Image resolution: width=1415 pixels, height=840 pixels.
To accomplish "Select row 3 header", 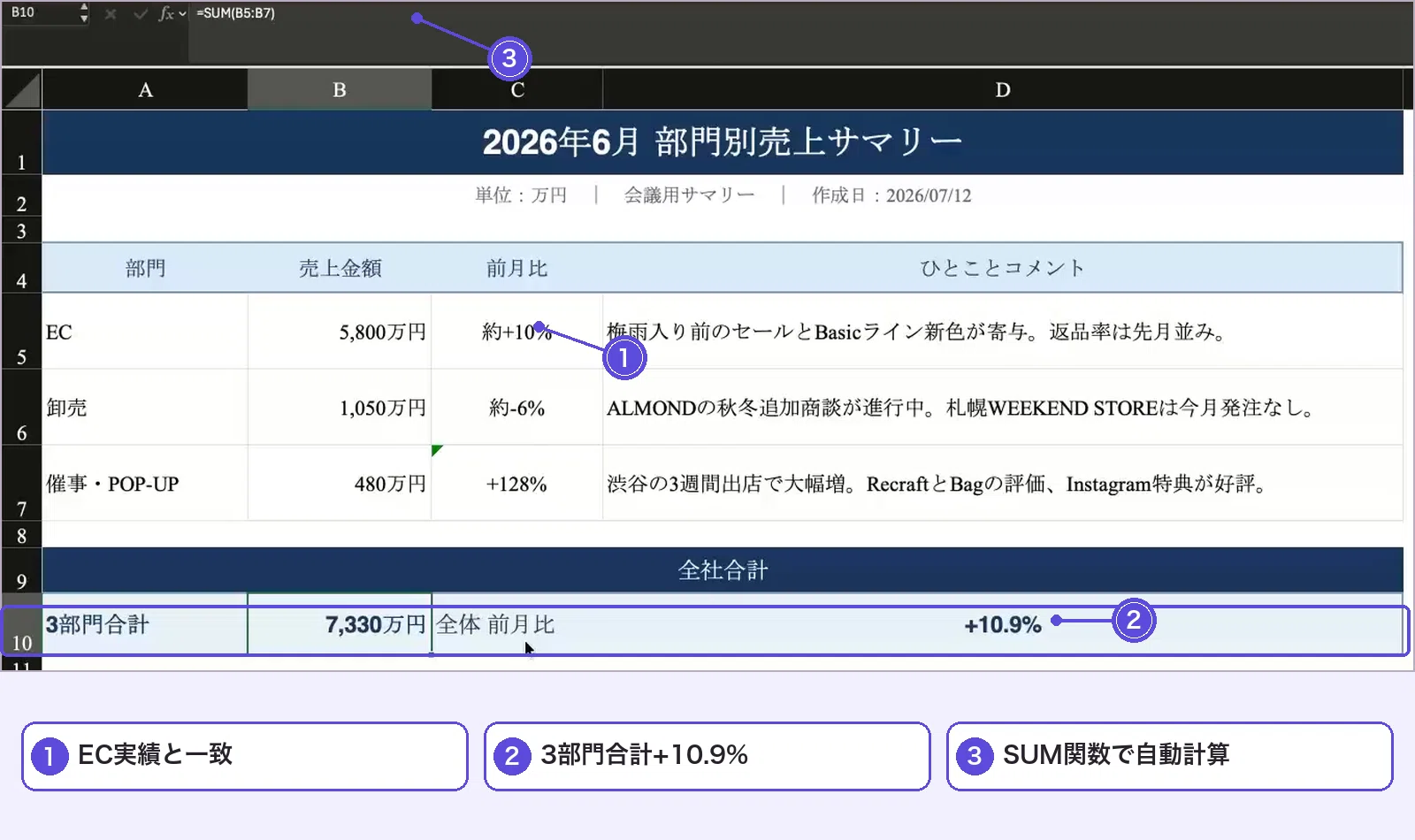I will pos(21,230).
